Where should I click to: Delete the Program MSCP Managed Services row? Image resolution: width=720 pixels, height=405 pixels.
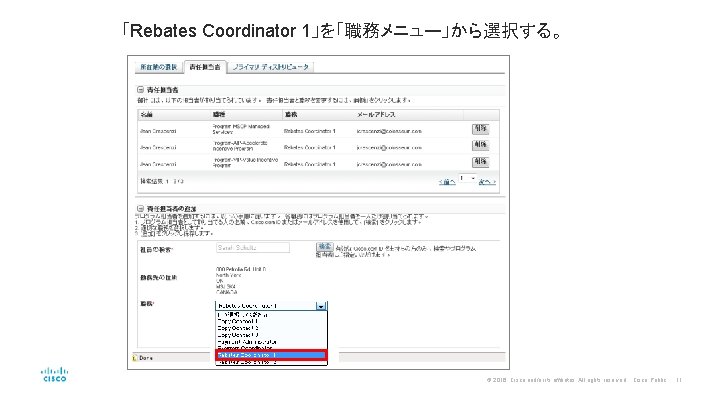(x=480, y=129)
